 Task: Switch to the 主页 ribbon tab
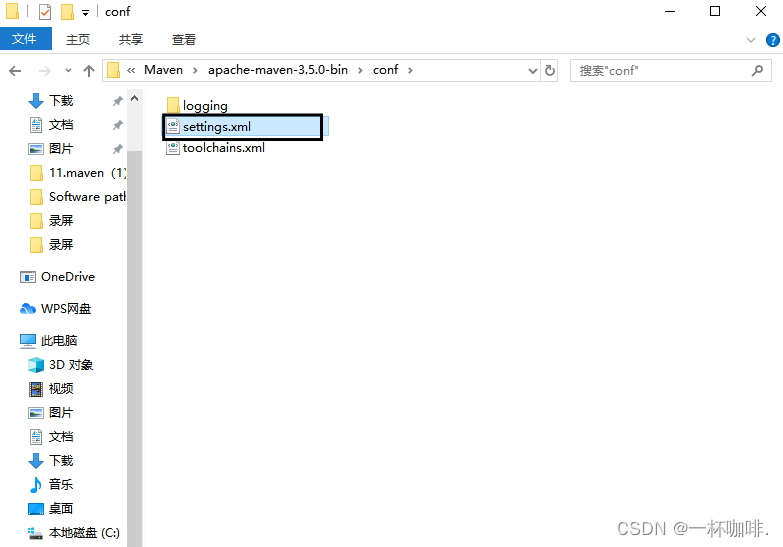click(x=78, y=39)
